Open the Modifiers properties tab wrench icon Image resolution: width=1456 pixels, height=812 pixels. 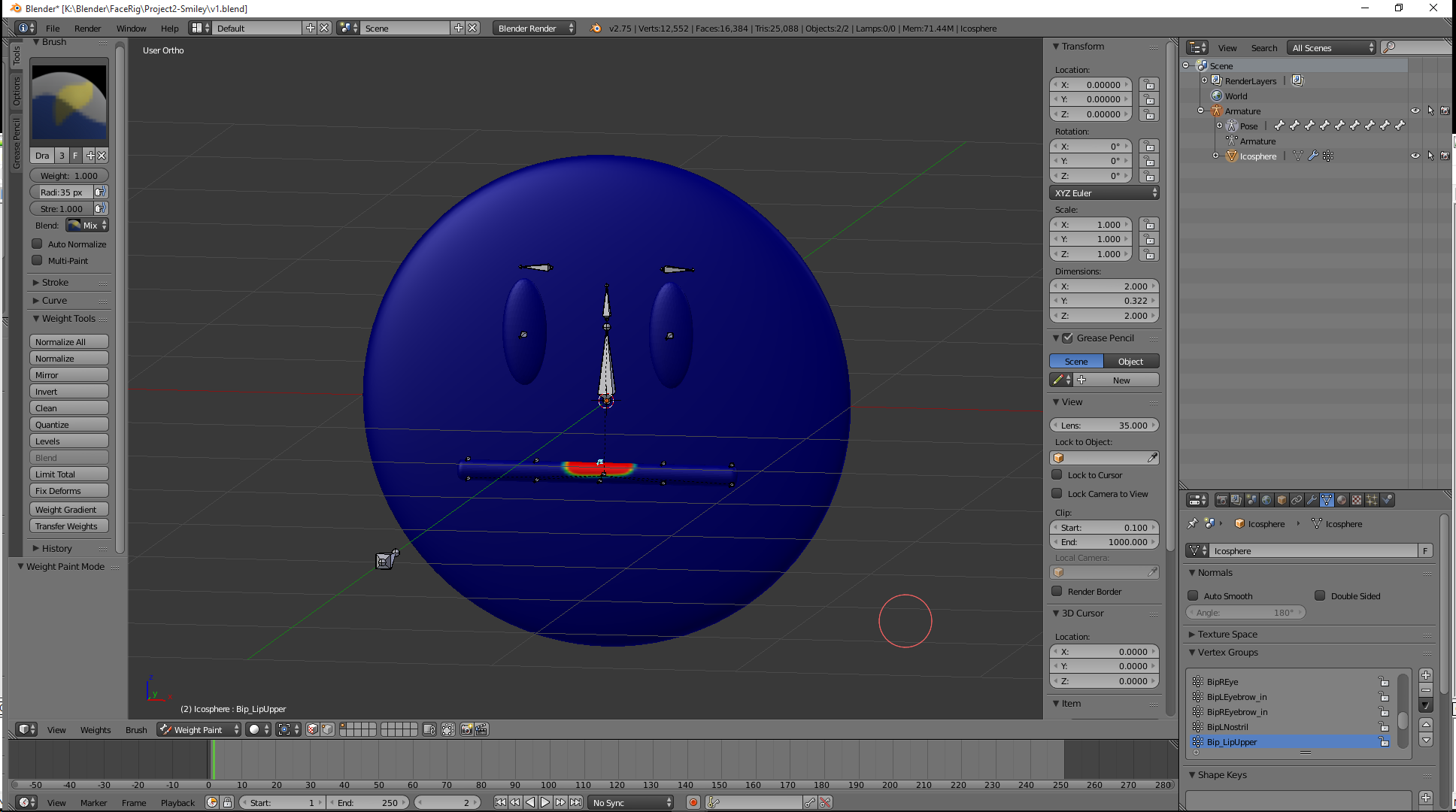coord(1312,500)
